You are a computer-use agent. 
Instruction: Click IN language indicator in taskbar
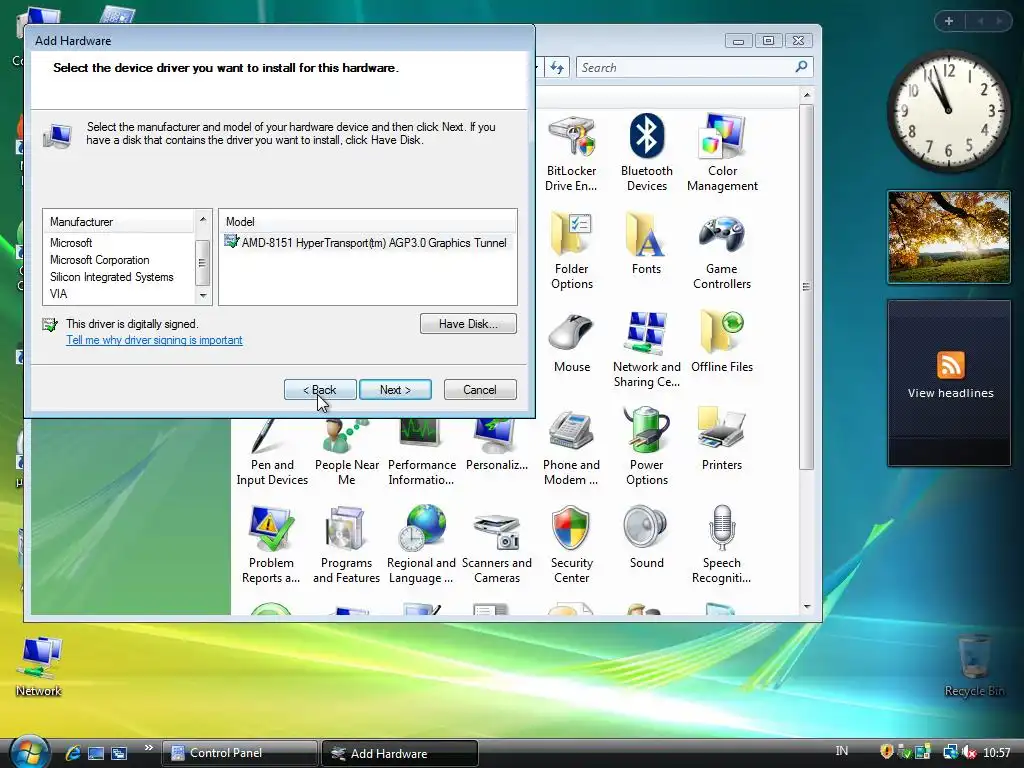842,752
